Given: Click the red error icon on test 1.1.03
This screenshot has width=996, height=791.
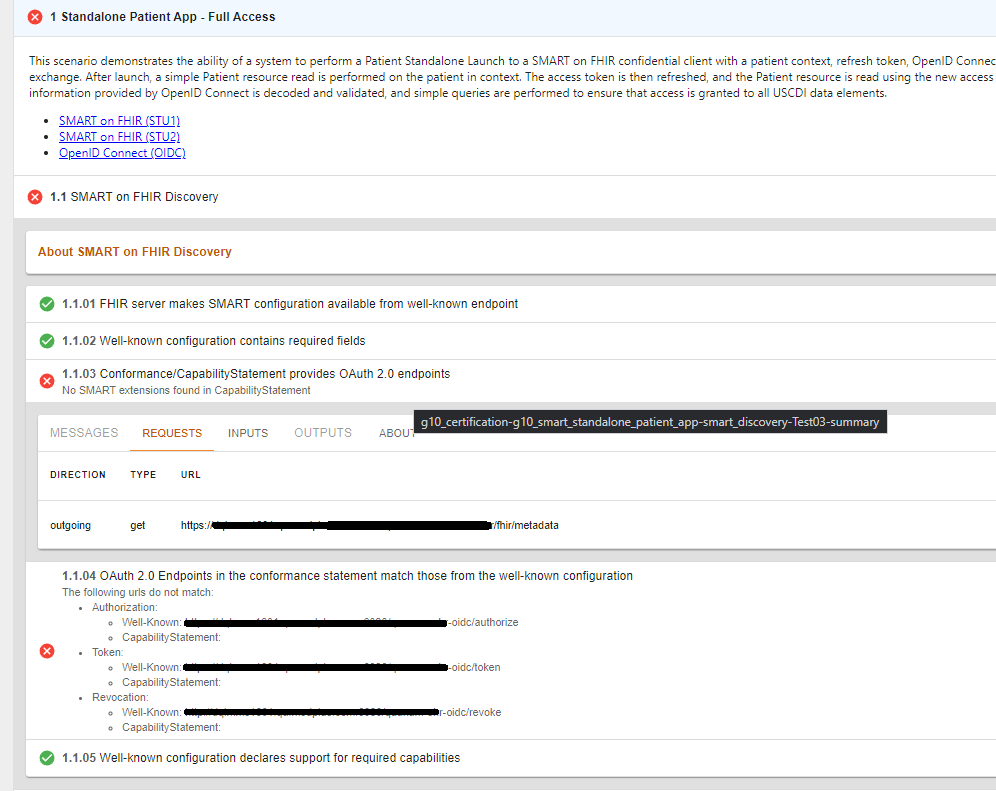Looking at the screenshot, I should point(47,381).
